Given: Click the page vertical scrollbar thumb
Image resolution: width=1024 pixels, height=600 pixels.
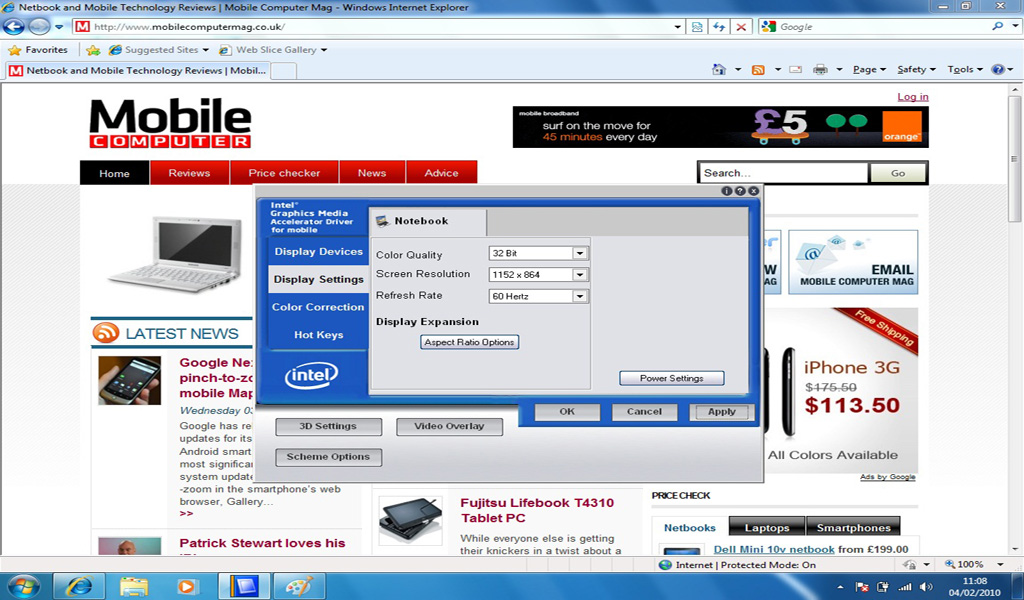Looking at the screenshot, I should 1014,159.
